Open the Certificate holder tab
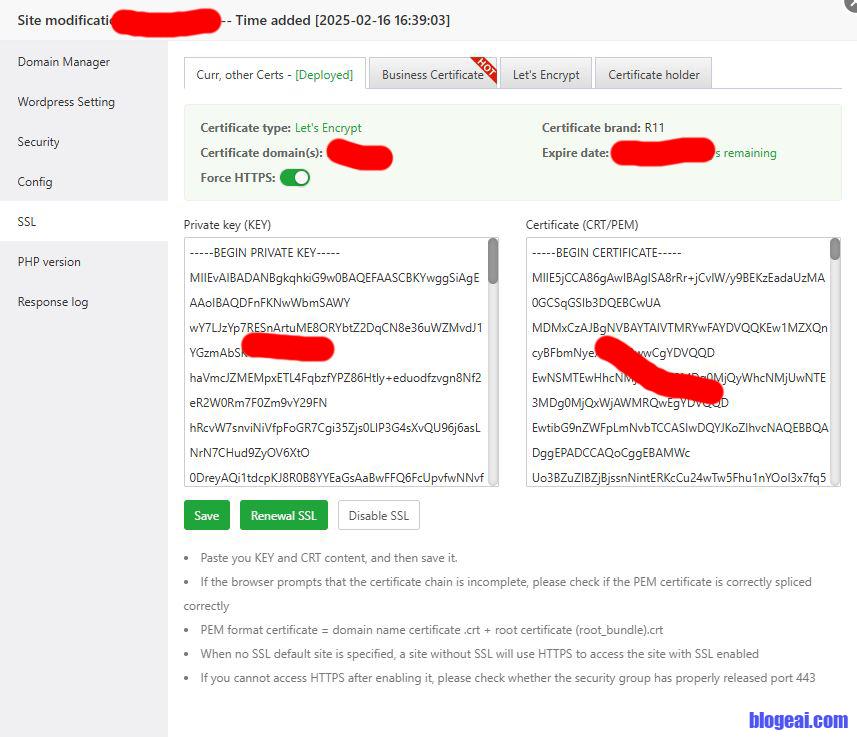857x737 pixels. click(x=654, y=75)
